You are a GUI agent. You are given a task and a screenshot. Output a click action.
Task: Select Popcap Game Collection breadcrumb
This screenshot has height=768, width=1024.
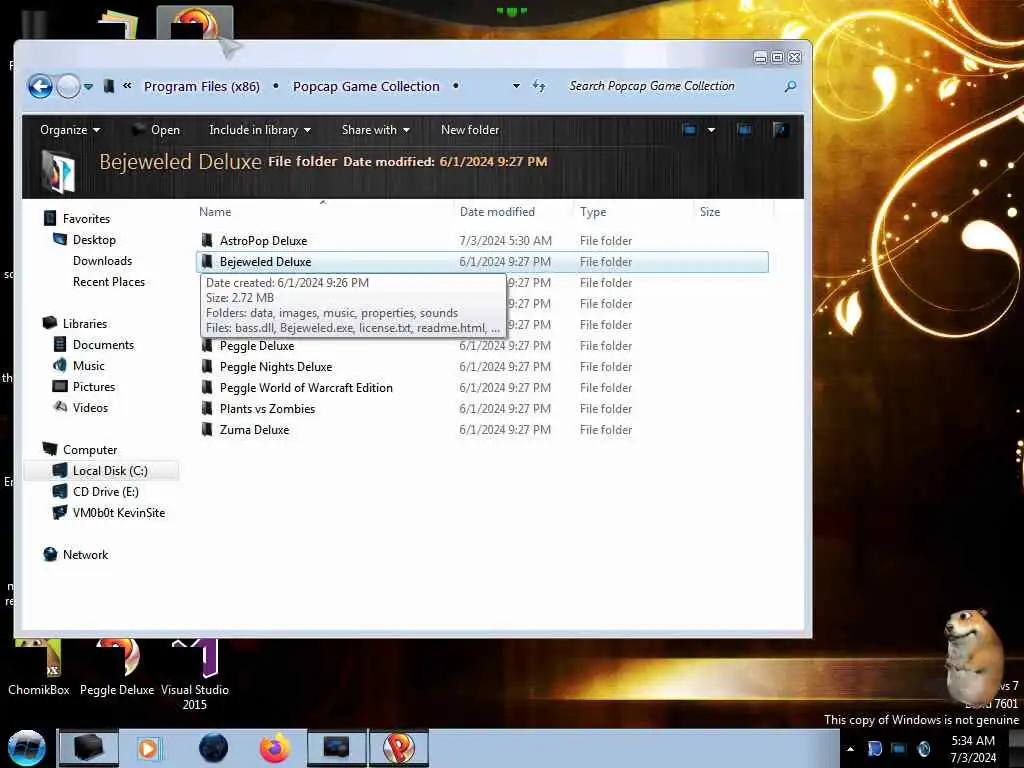[366, 86]
